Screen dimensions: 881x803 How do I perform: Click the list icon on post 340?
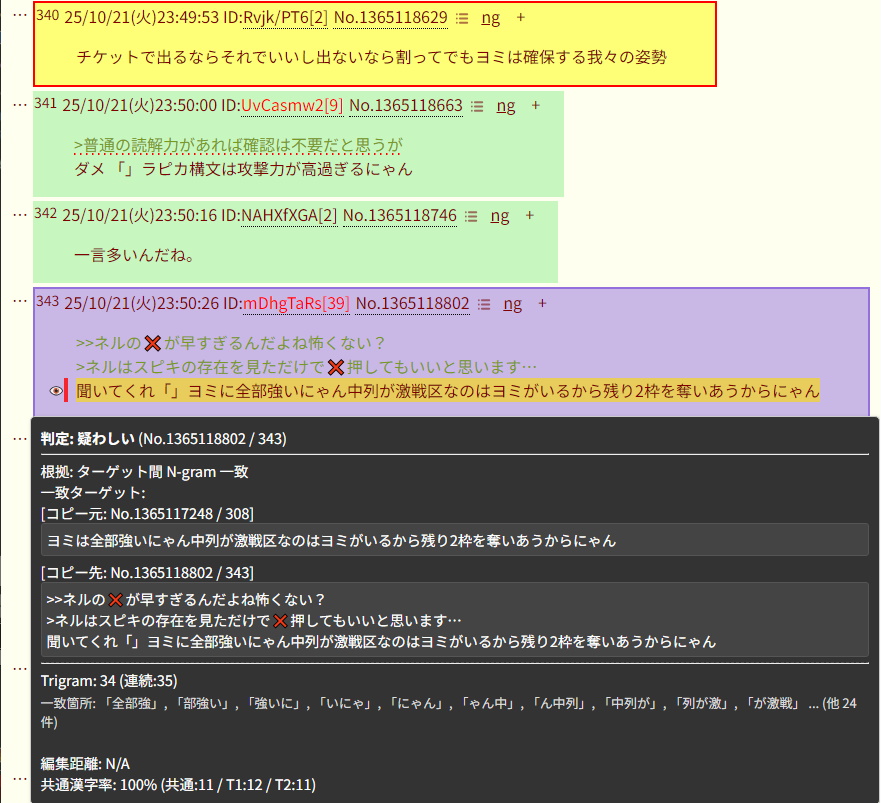coord(461,18)
